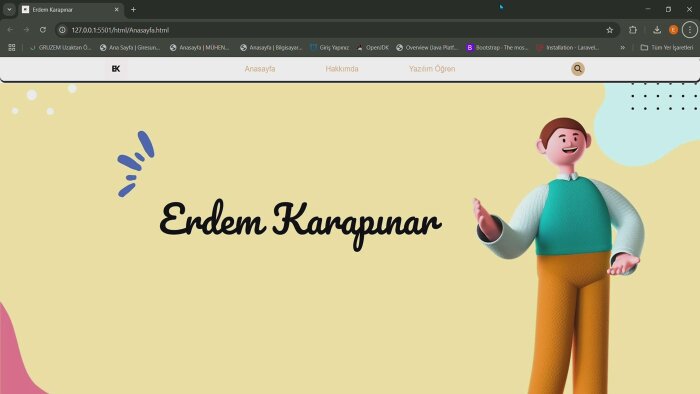Viewport: 700px width, 394px height.
Task: Focus the address bar URL field
Action: pos(337,30)
